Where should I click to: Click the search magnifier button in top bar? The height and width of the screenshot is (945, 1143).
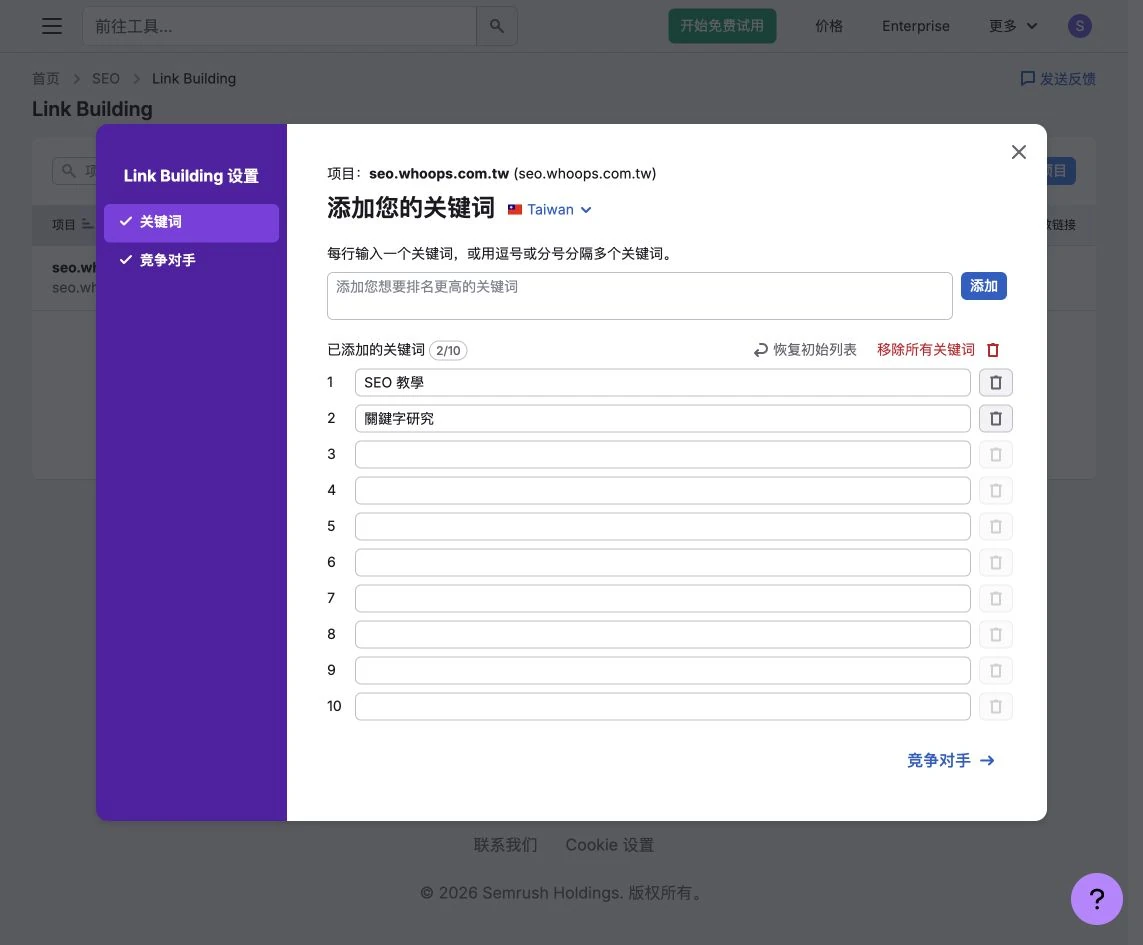click(x=496, y=26)
